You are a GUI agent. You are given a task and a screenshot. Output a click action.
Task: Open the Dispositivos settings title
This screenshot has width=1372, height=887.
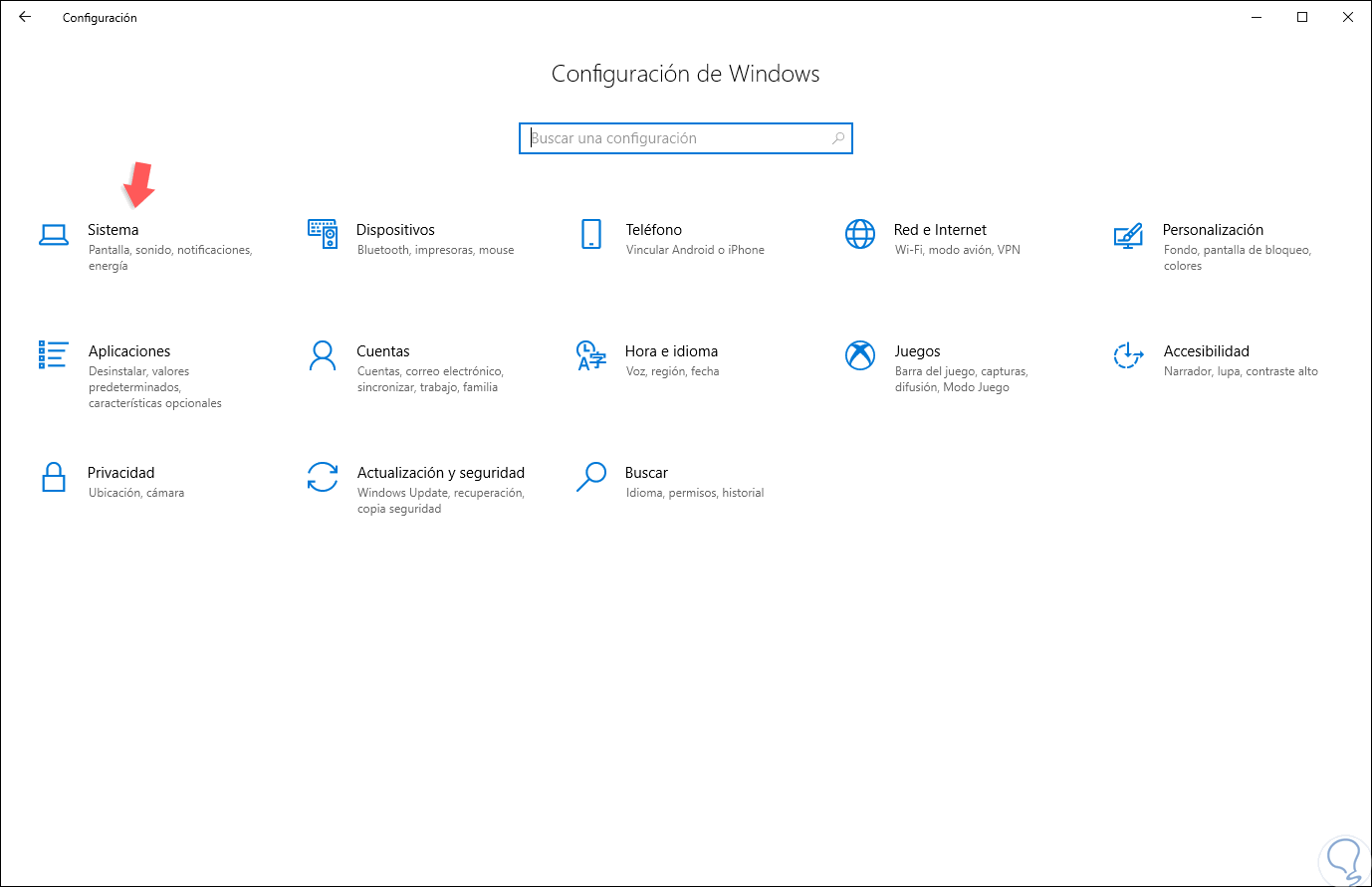click(396, 230)
